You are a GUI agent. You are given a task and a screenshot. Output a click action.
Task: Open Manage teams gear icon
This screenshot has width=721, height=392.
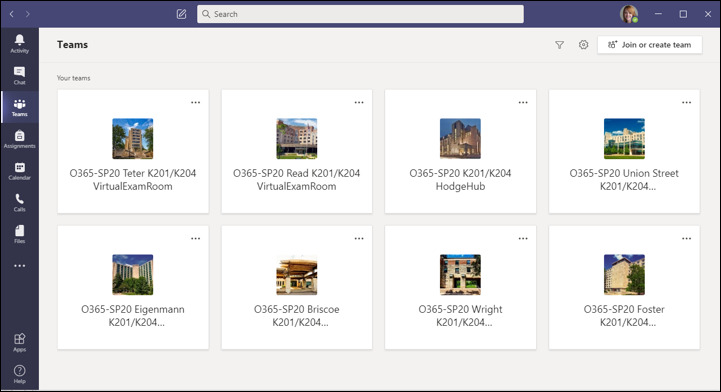tap(583, 45)
